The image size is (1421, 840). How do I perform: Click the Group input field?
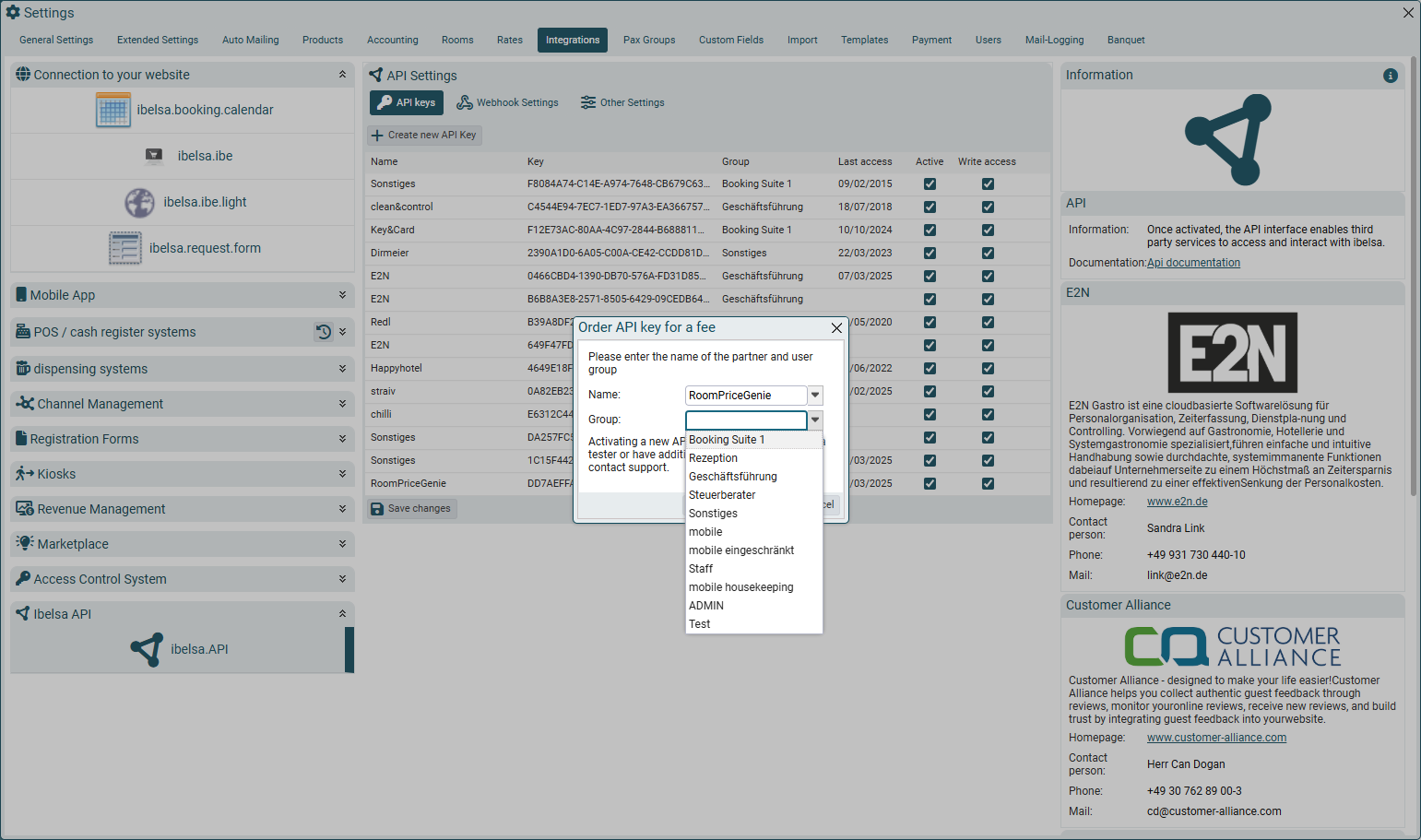point(746,420)
